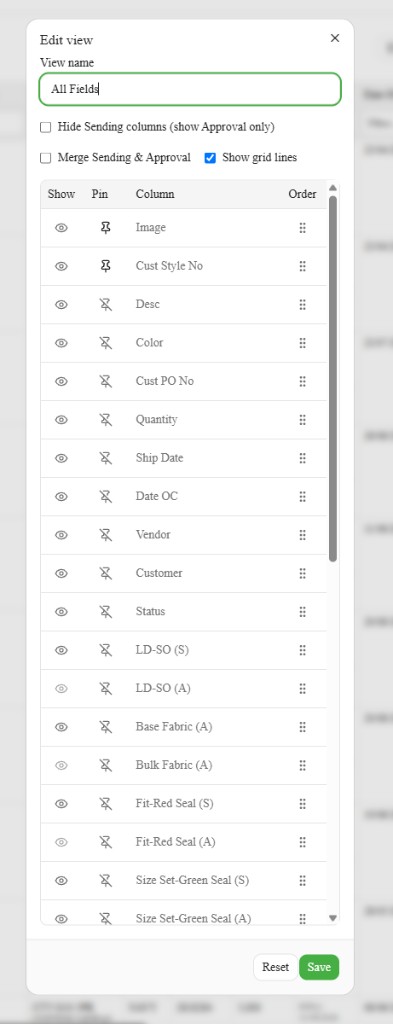Viewport: 393px width, 1024px height.
Task: Click the scroll up arrow of column list
Action: (333, 188)
